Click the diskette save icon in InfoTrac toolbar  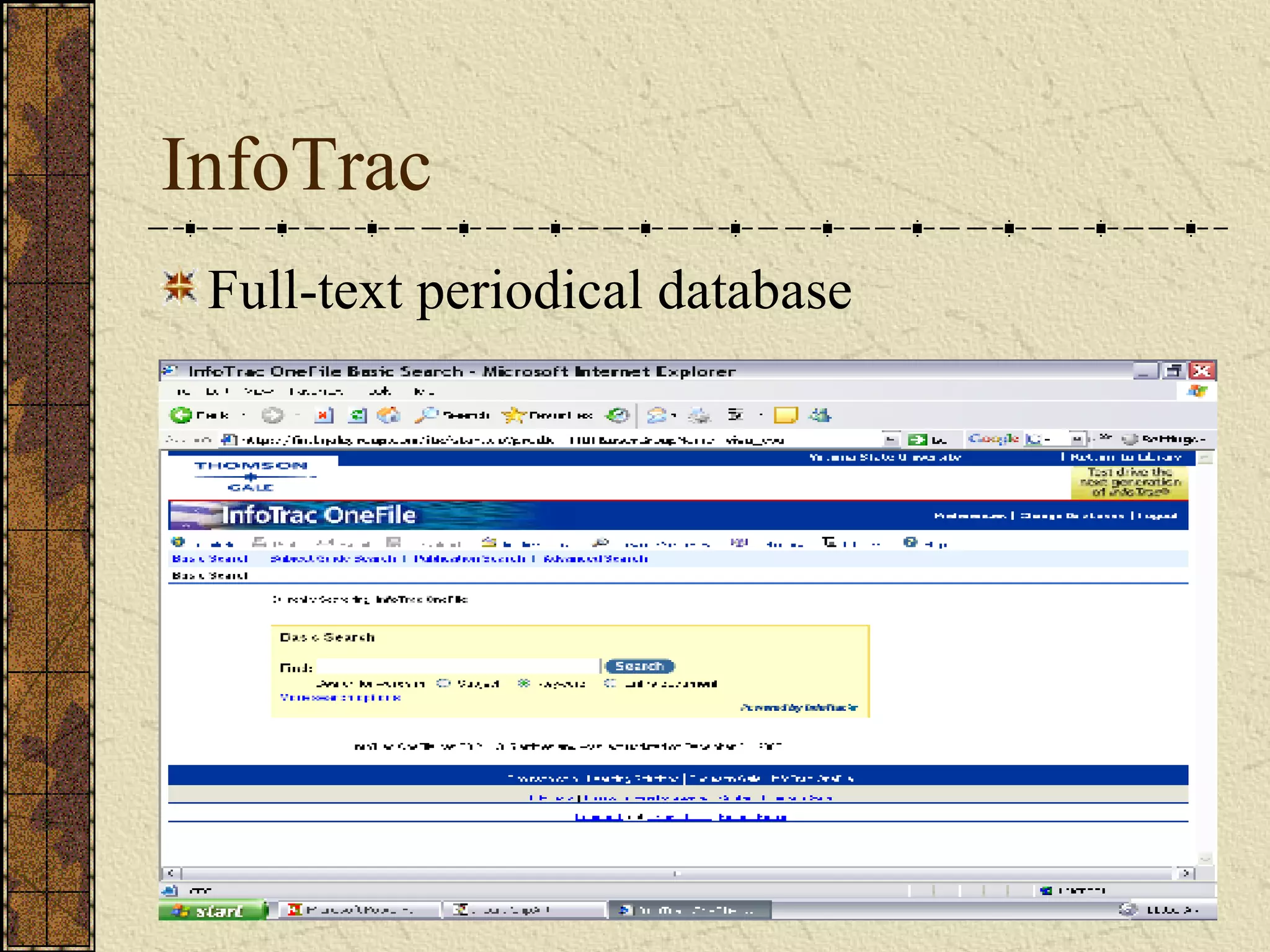[x=393, y=542]
